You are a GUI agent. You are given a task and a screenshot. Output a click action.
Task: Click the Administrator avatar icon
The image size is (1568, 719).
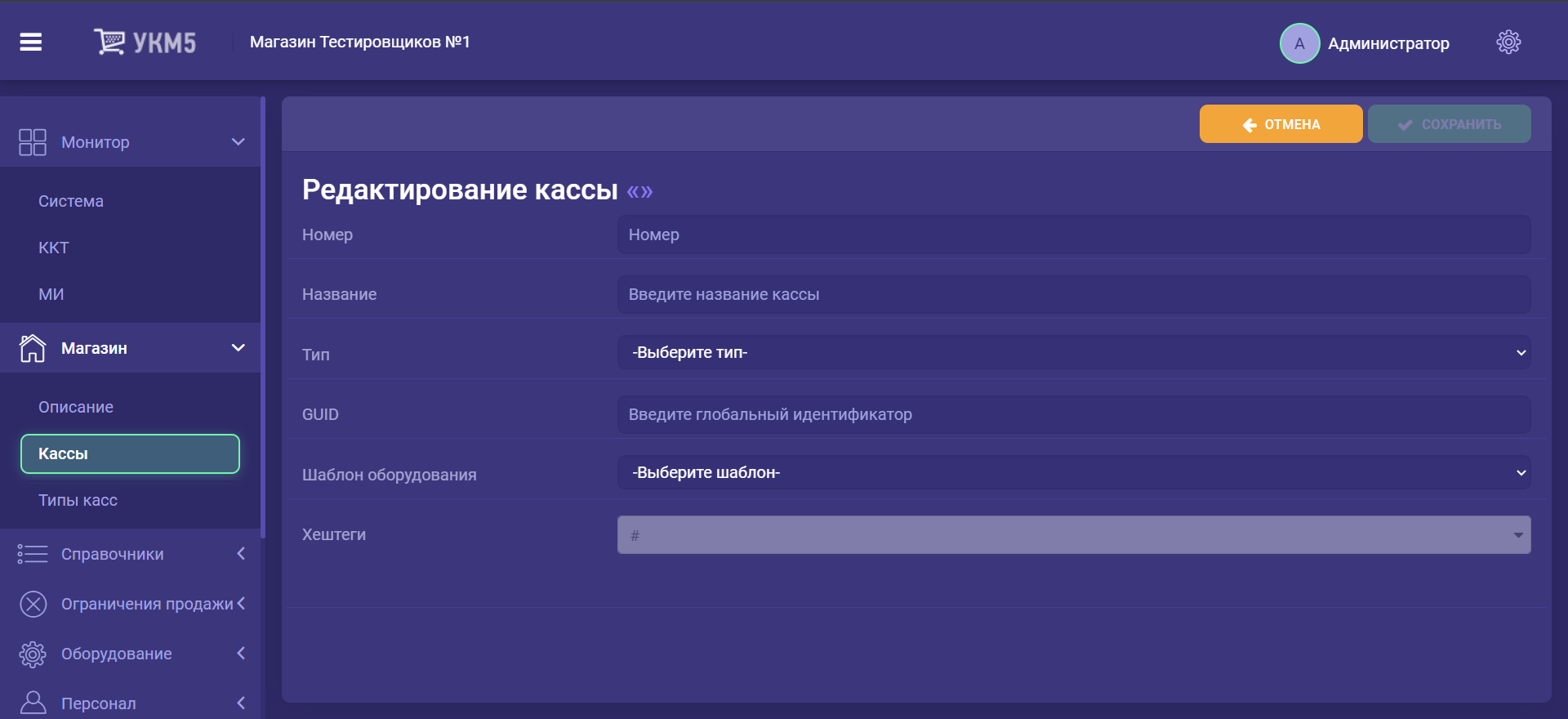click(x=1298, y=43)
